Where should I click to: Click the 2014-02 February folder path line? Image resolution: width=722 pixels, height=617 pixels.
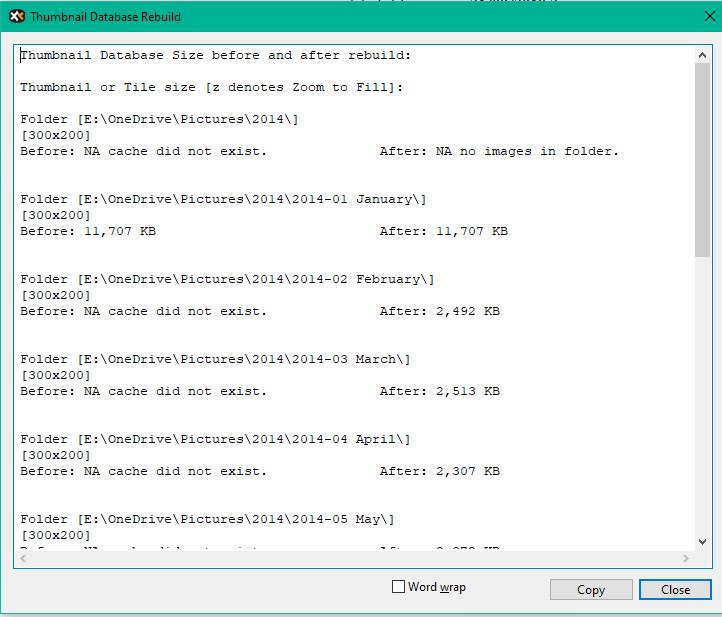point(227,280)
